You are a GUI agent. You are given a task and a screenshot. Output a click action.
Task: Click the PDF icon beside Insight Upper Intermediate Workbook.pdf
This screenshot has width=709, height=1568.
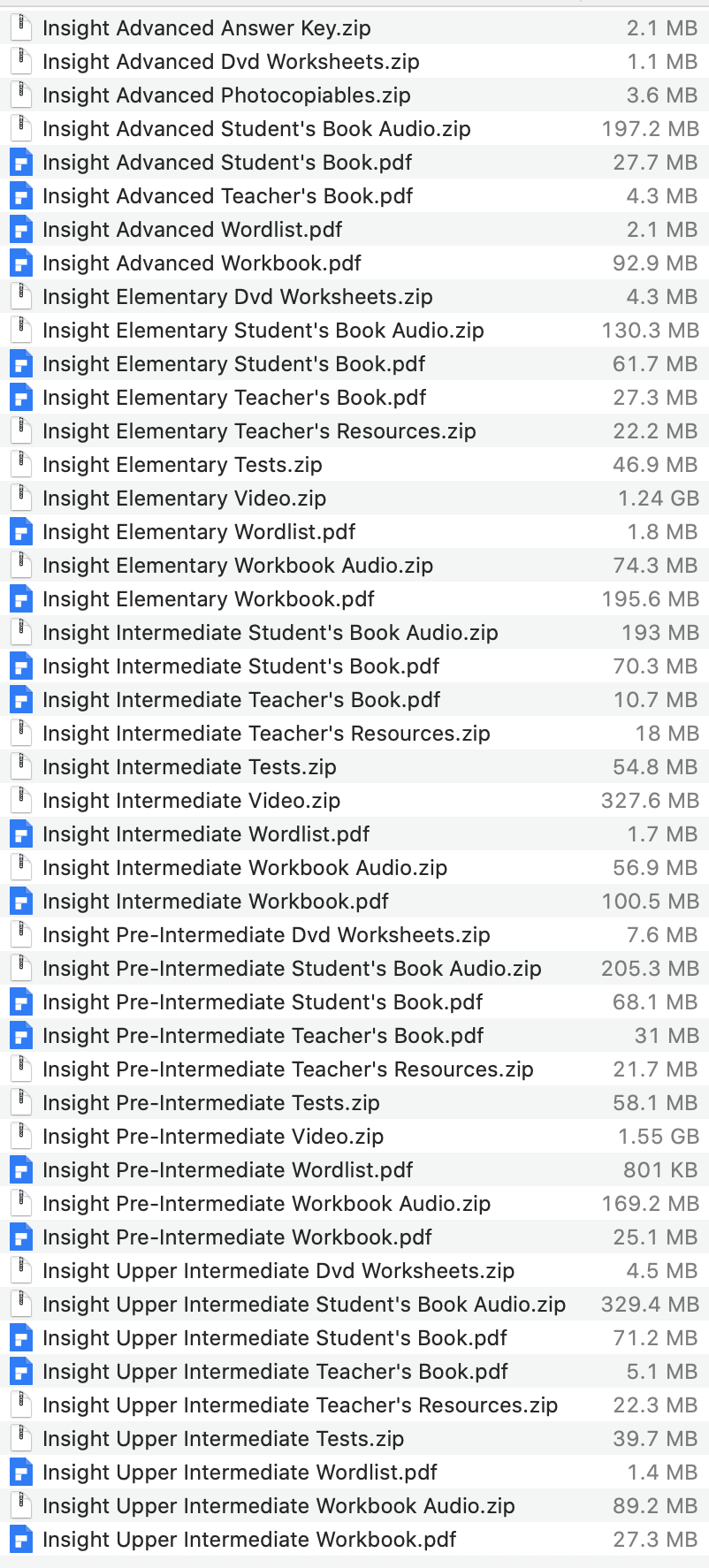(x=20, y=1540)
